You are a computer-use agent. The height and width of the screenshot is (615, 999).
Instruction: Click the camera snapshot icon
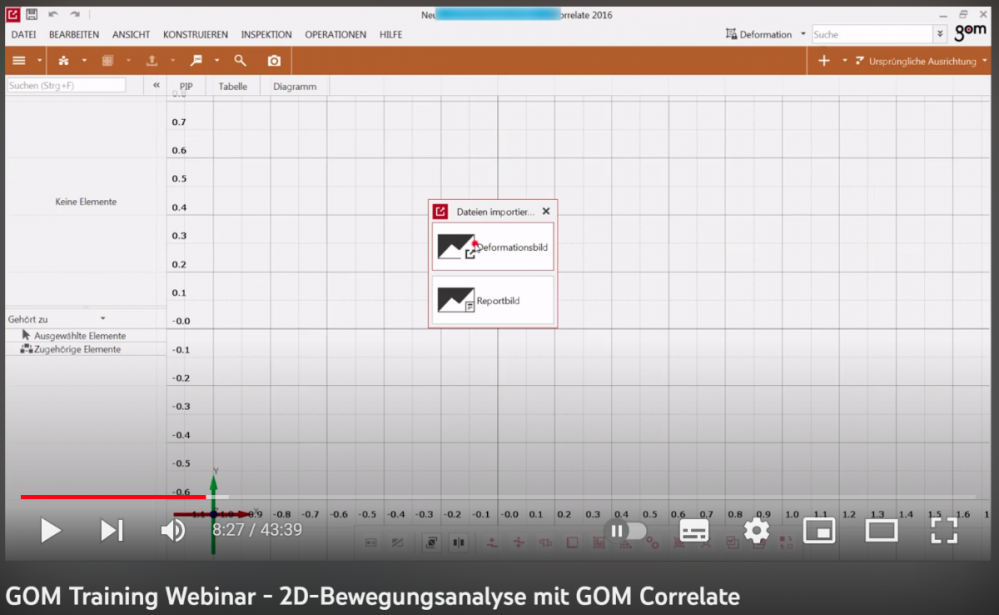[274, 61]
